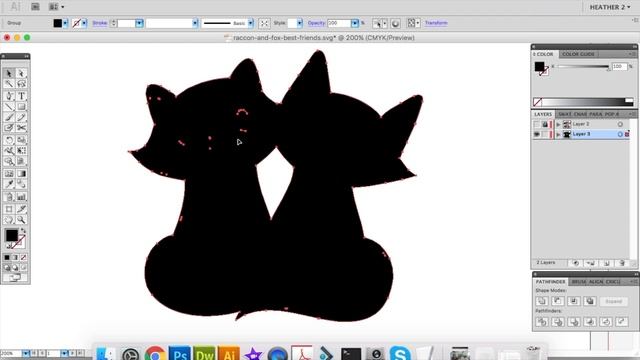Click the first Pathfinders divide icon
Image resolution: width=640 pixels, height=360 pixels.
click(542, 322)
